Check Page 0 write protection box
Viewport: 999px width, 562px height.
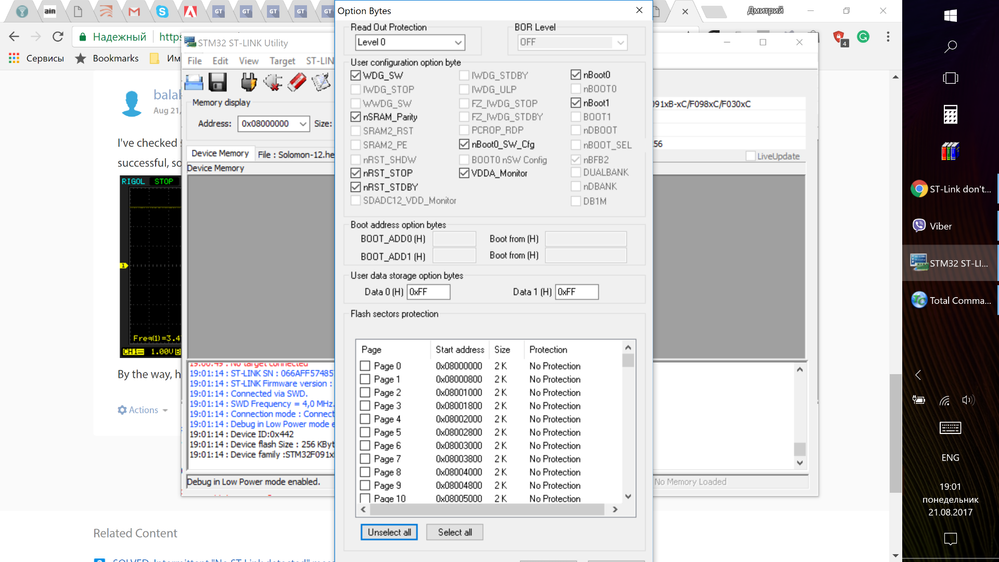coord(365,366)
